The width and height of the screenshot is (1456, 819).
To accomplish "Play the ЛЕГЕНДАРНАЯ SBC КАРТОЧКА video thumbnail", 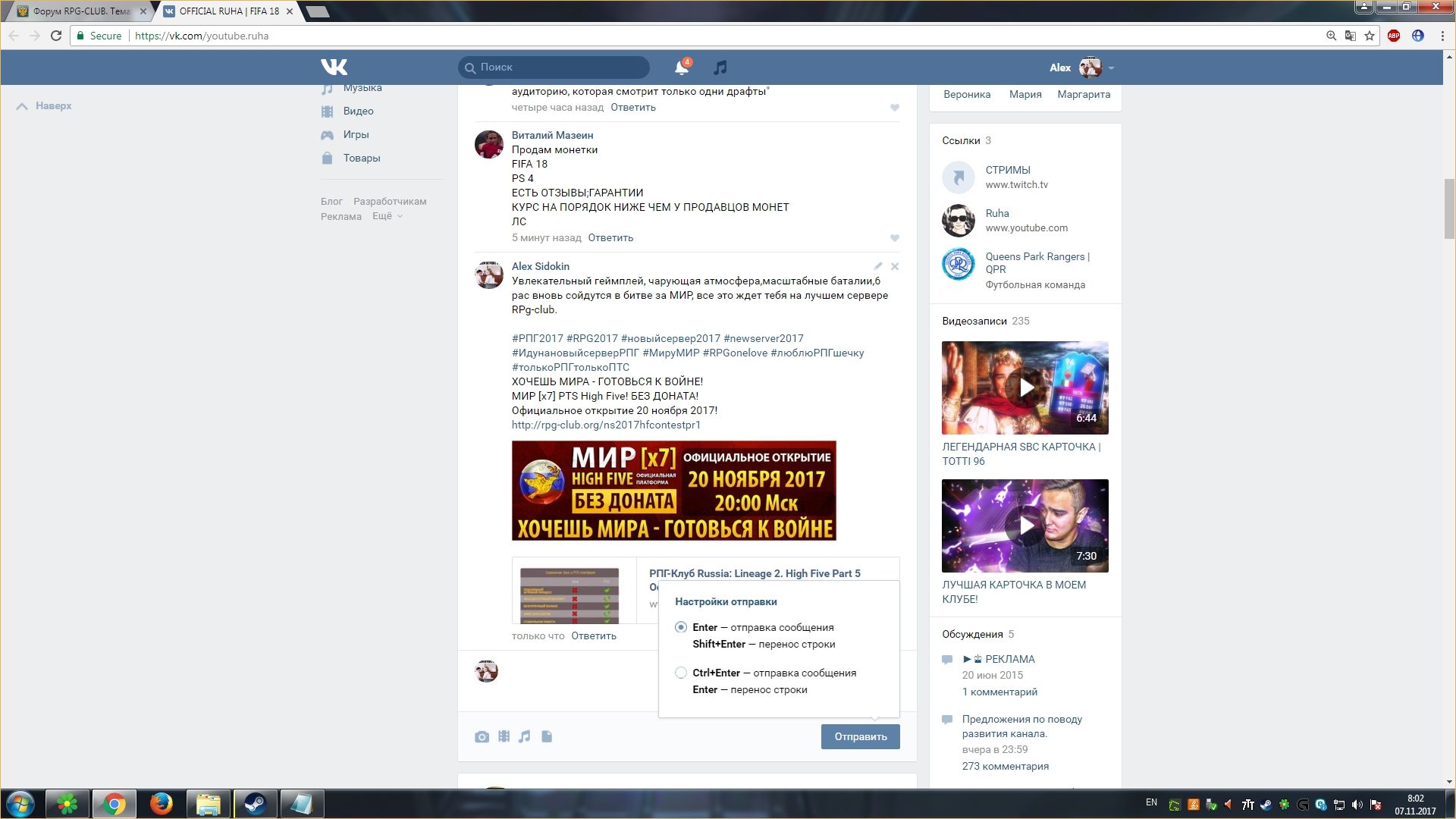I will (1025, 388).
